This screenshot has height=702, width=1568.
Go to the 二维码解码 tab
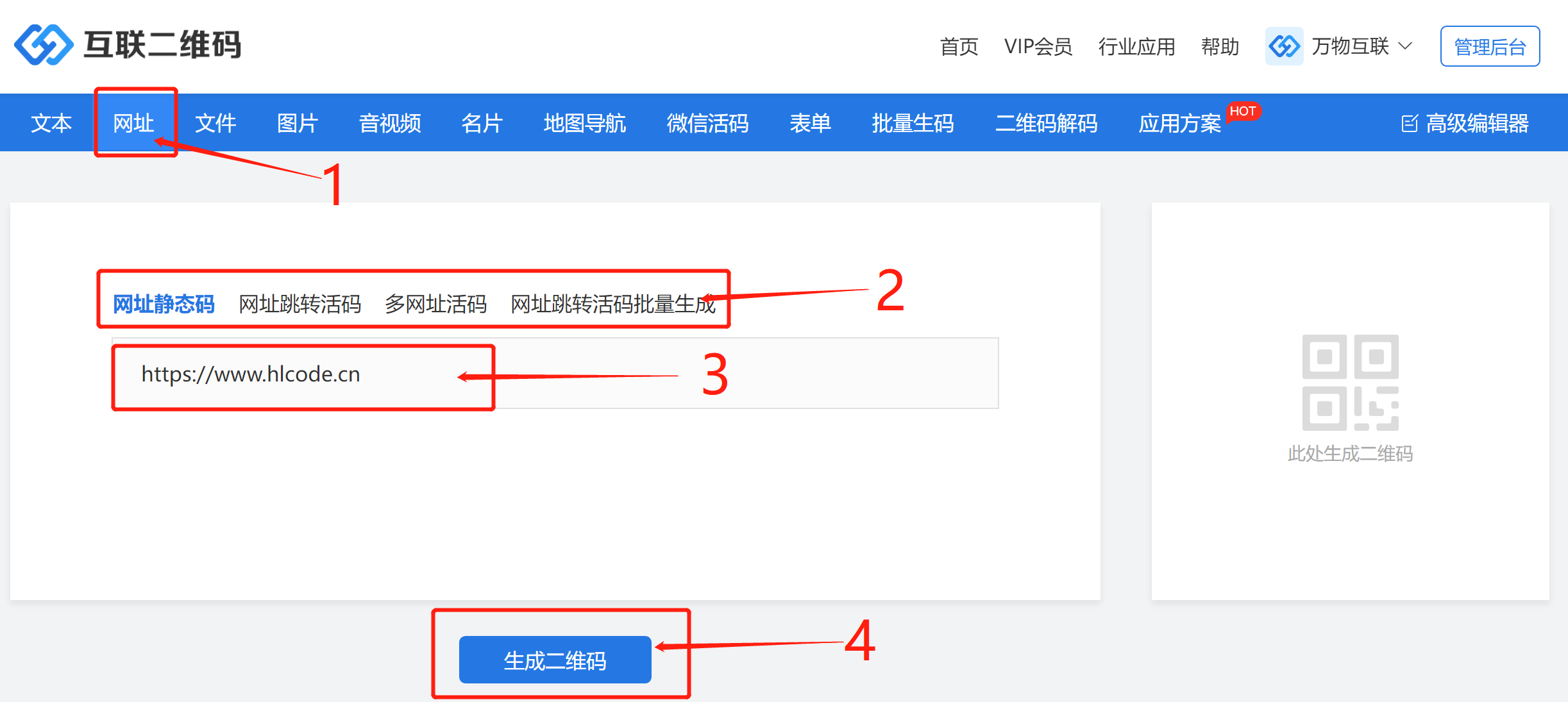[x=1046, y=123]
